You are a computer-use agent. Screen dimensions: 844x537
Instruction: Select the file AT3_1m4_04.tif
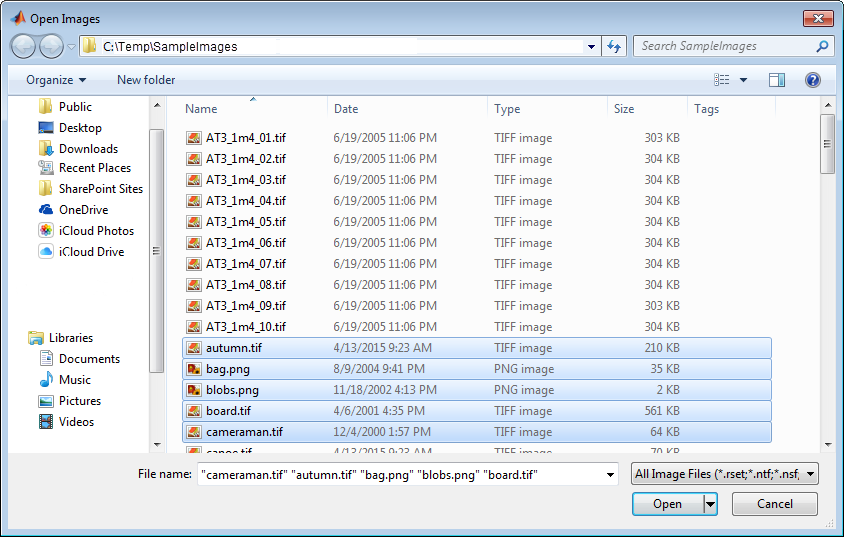point(246,201)
